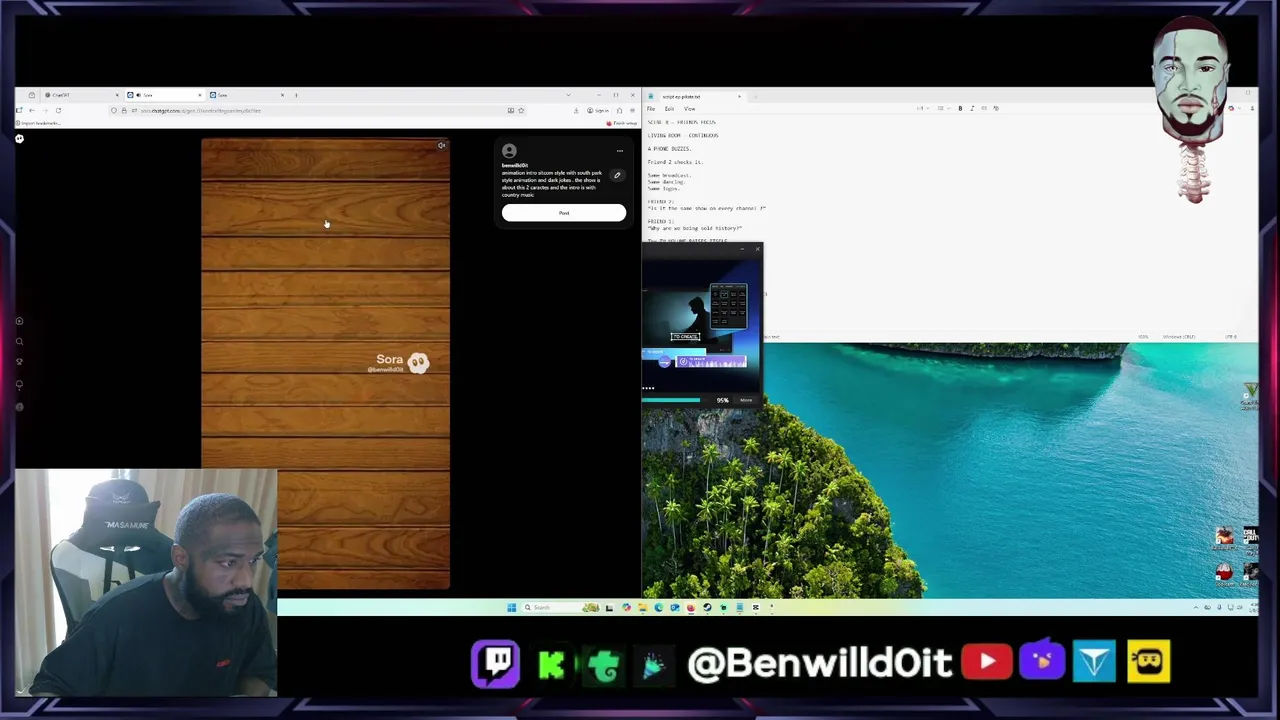Clear formatting in Notepad toolbar
1280x720 pixels.
(995, 108)
